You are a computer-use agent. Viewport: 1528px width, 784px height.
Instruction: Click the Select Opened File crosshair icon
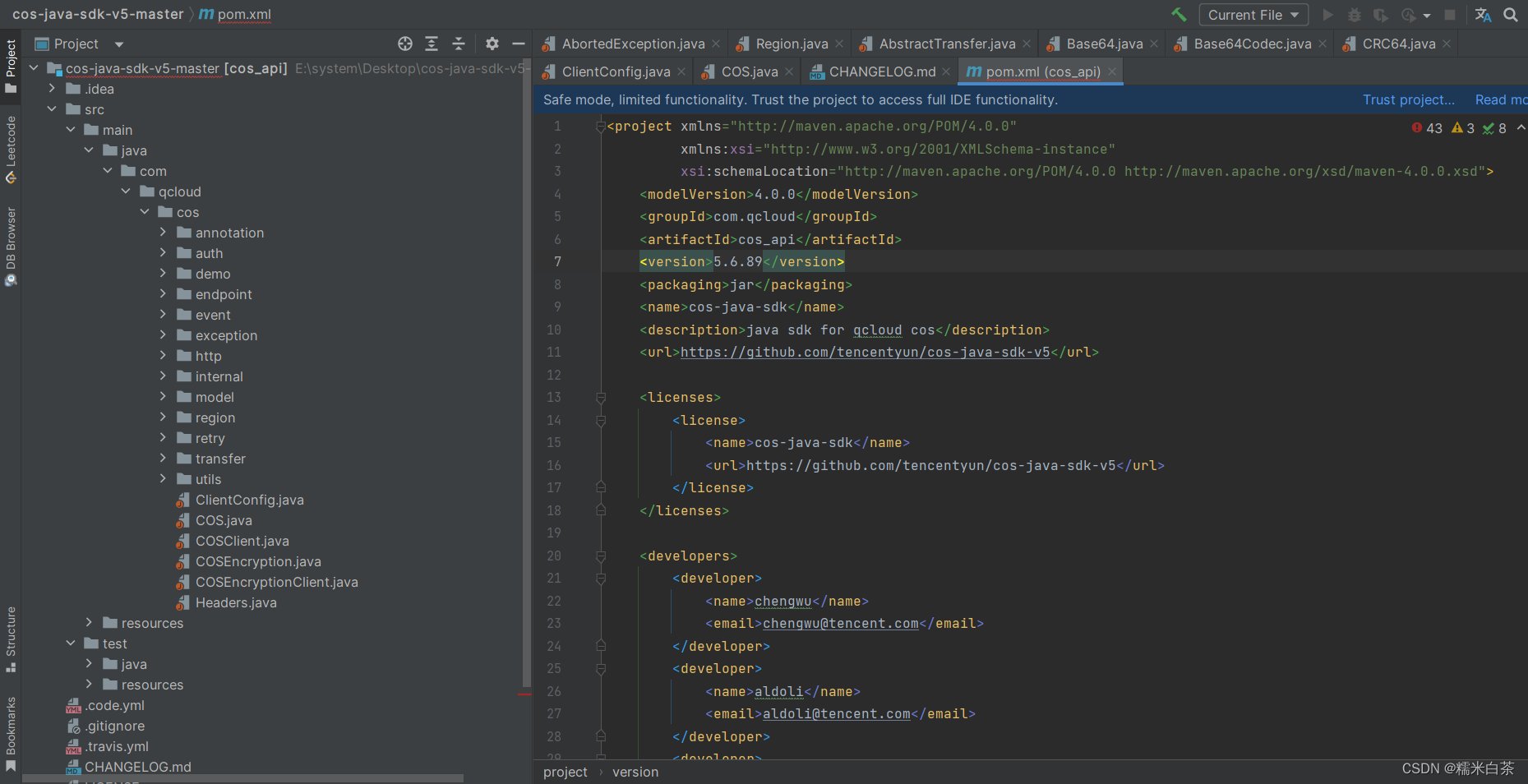click(x=404, y=44)
